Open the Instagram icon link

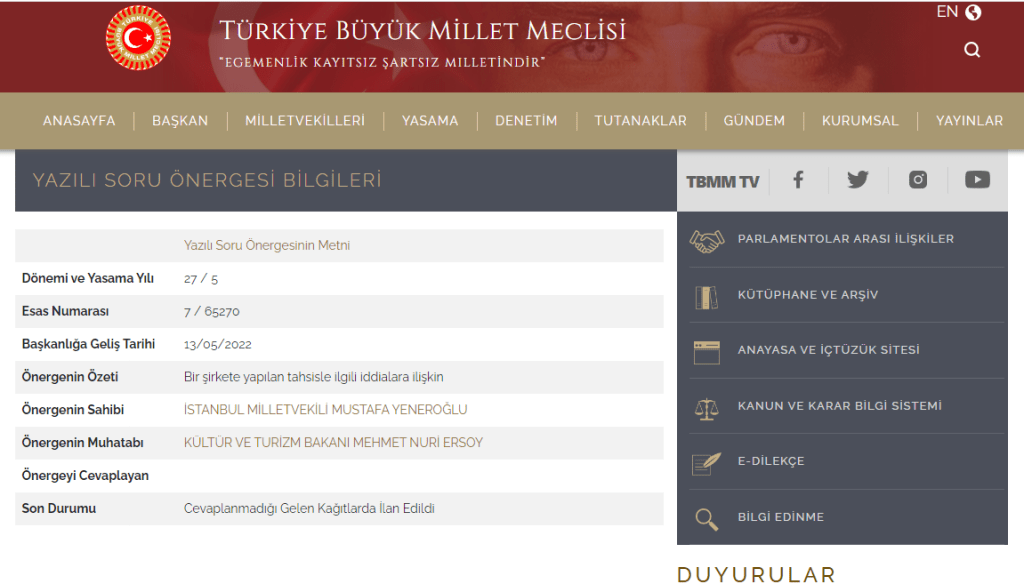[x=917, y=180]
